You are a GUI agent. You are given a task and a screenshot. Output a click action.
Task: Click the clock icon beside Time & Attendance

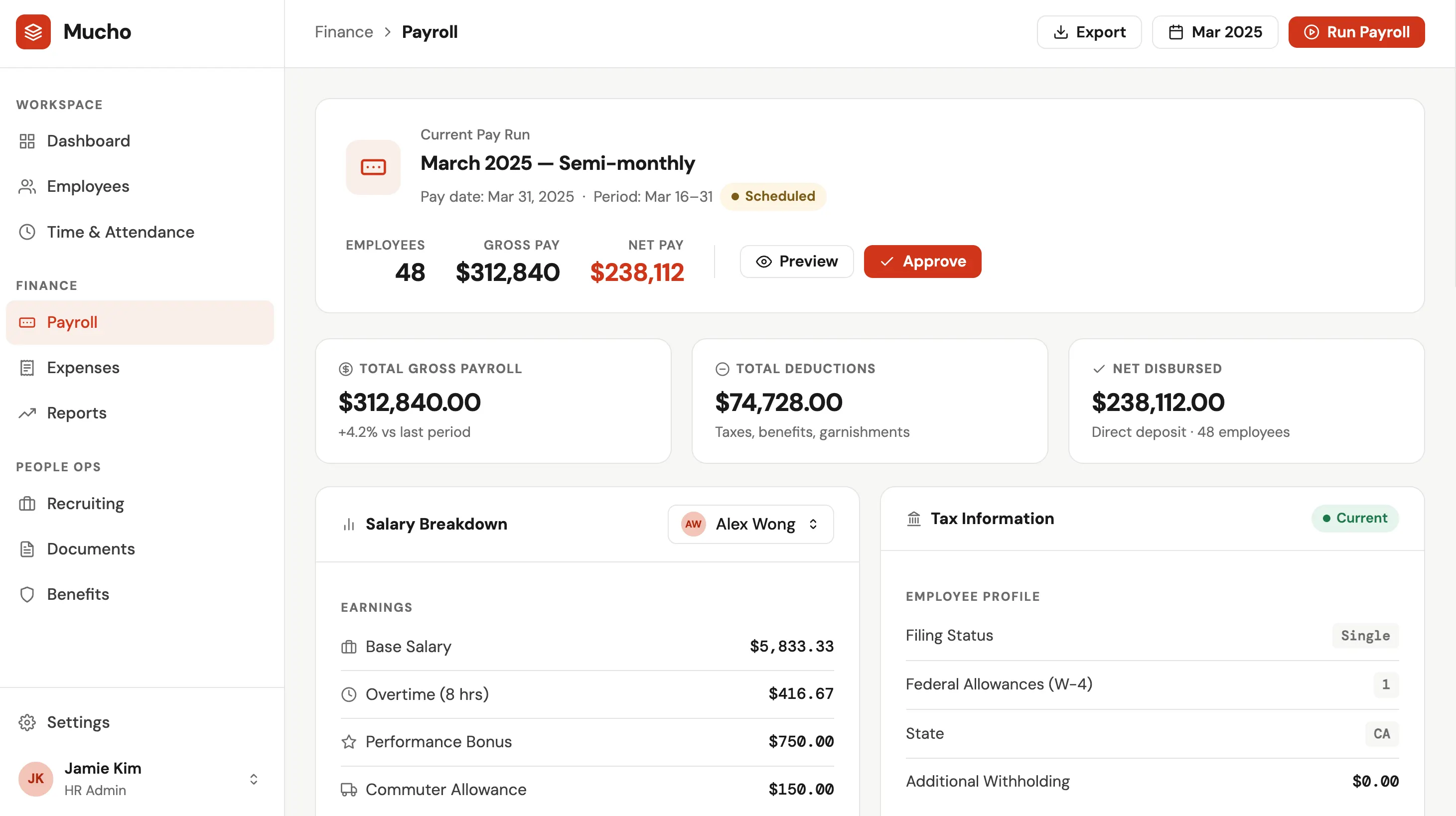[x=27, y=232]
